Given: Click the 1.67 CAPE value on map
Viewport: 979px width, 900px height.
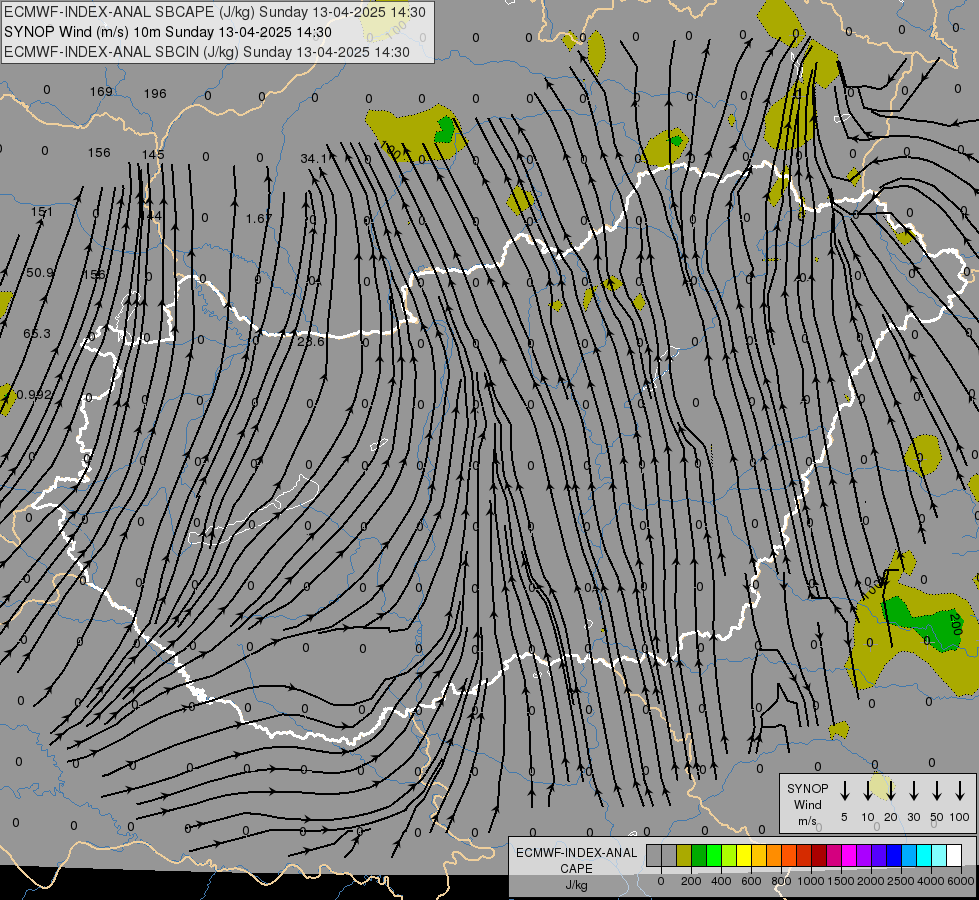Looking at the screenshot, I should coord(258,219).
